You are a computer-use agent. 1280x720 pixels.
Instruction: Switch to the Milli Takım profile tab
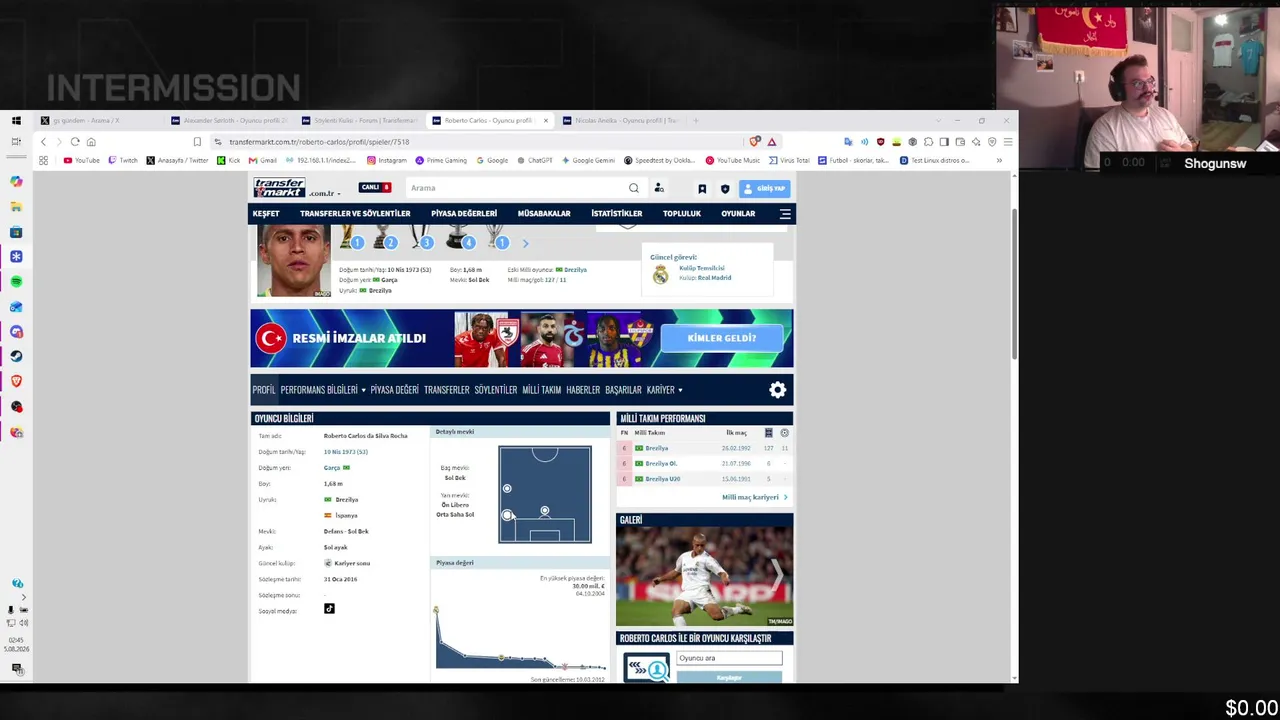coord(542,390)
